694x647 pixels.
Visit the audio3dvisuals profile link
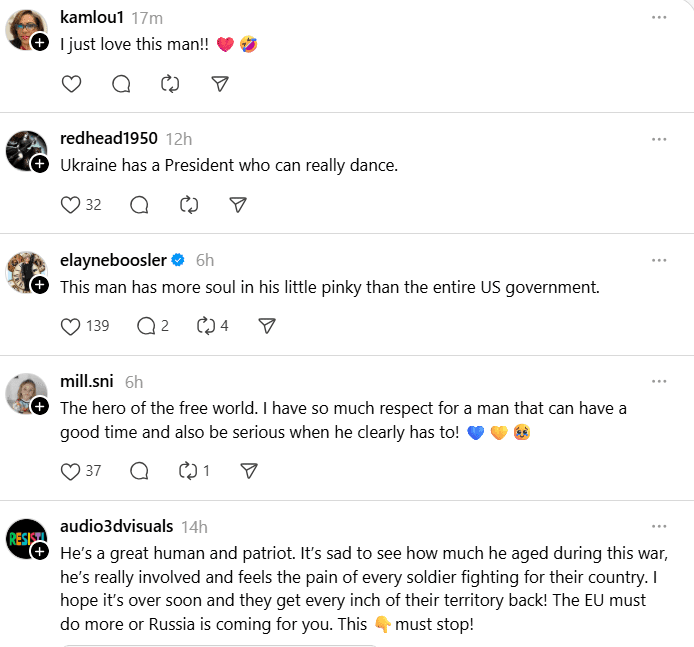(x=116, y=526)
